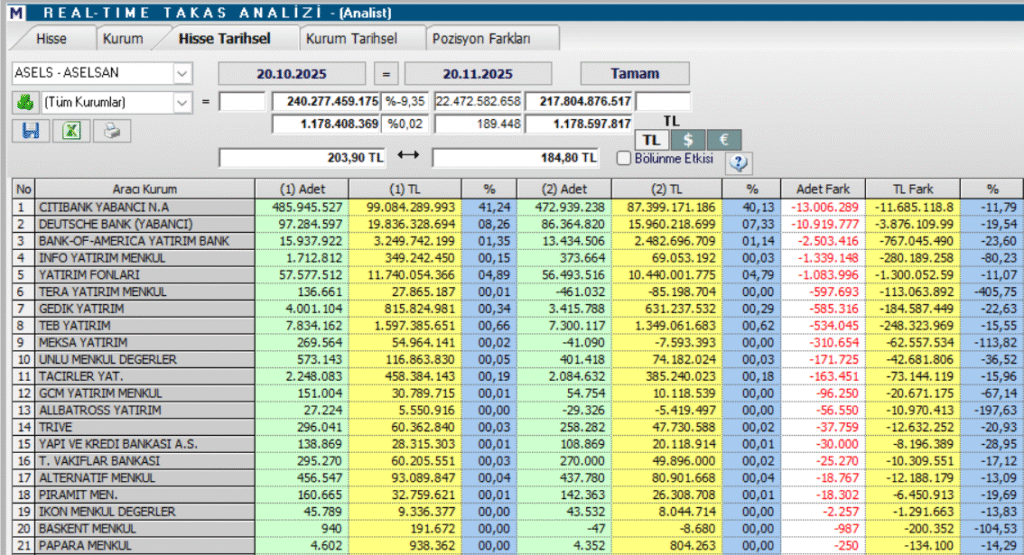Click the end date 20.11.2025 button
This screenshot has width=1024, height=555.
point(477,74)
